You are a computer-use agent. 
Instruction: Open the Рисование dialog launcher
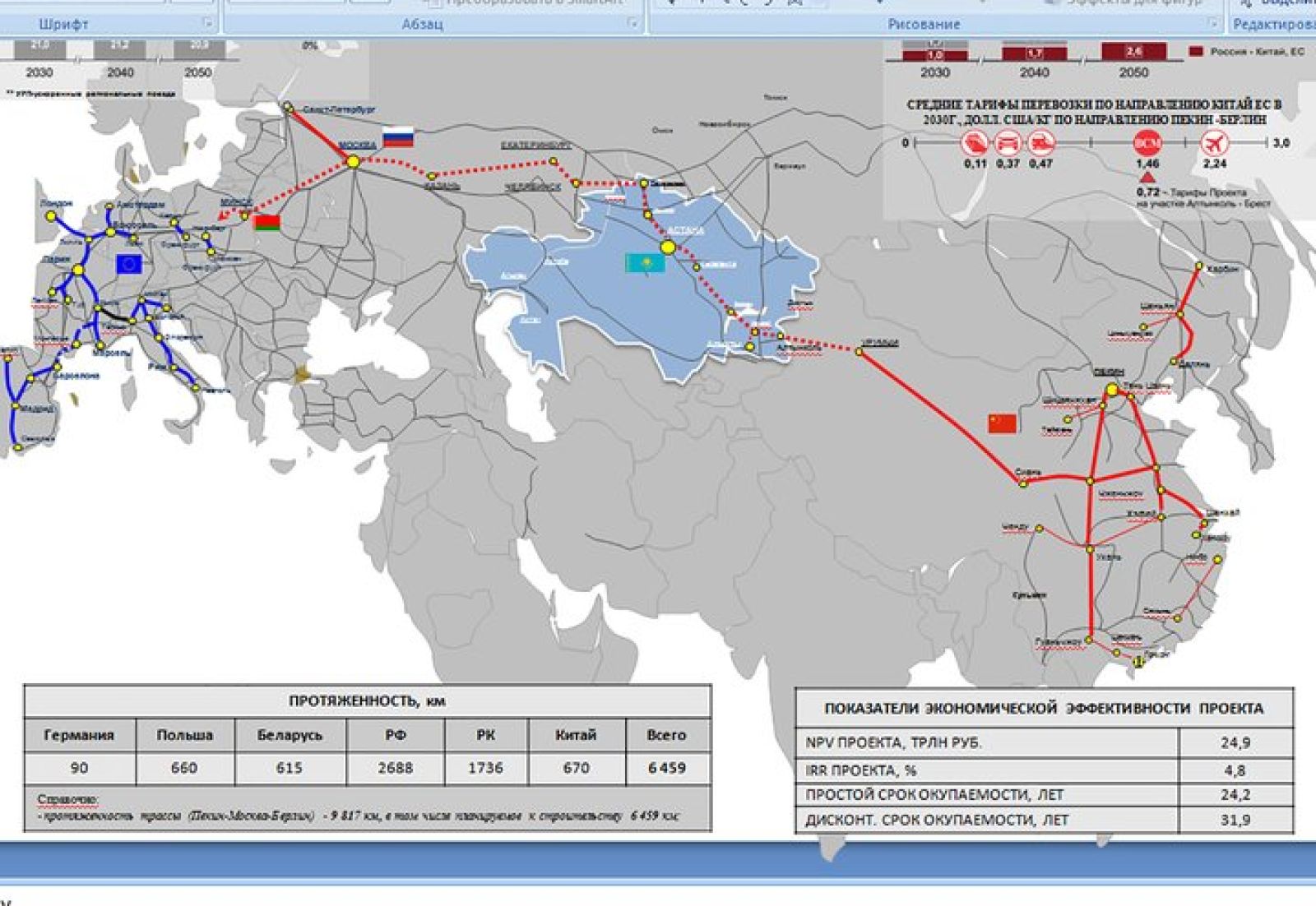tap(1215, 23)
